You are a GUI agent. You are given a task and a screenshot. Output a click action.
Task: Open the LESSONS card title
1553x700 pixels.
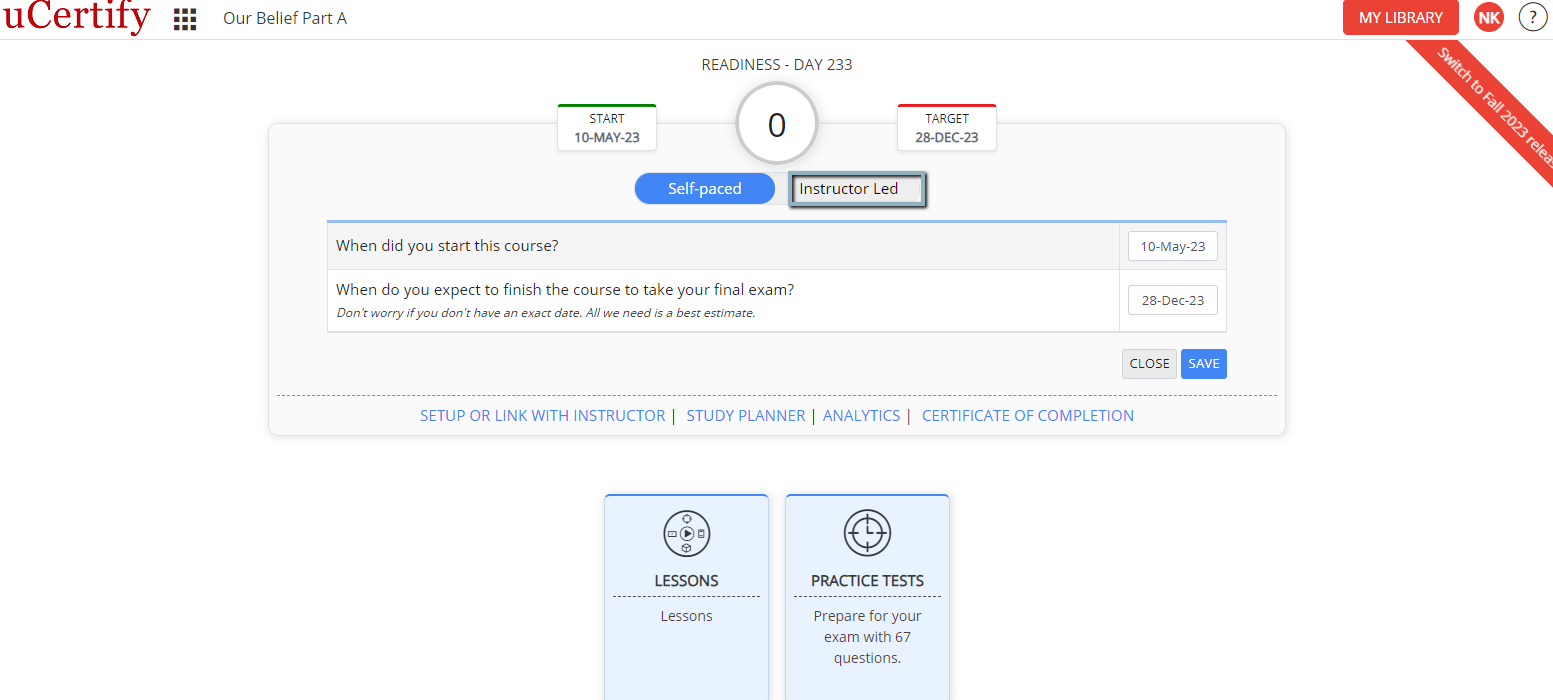(686, 581)
